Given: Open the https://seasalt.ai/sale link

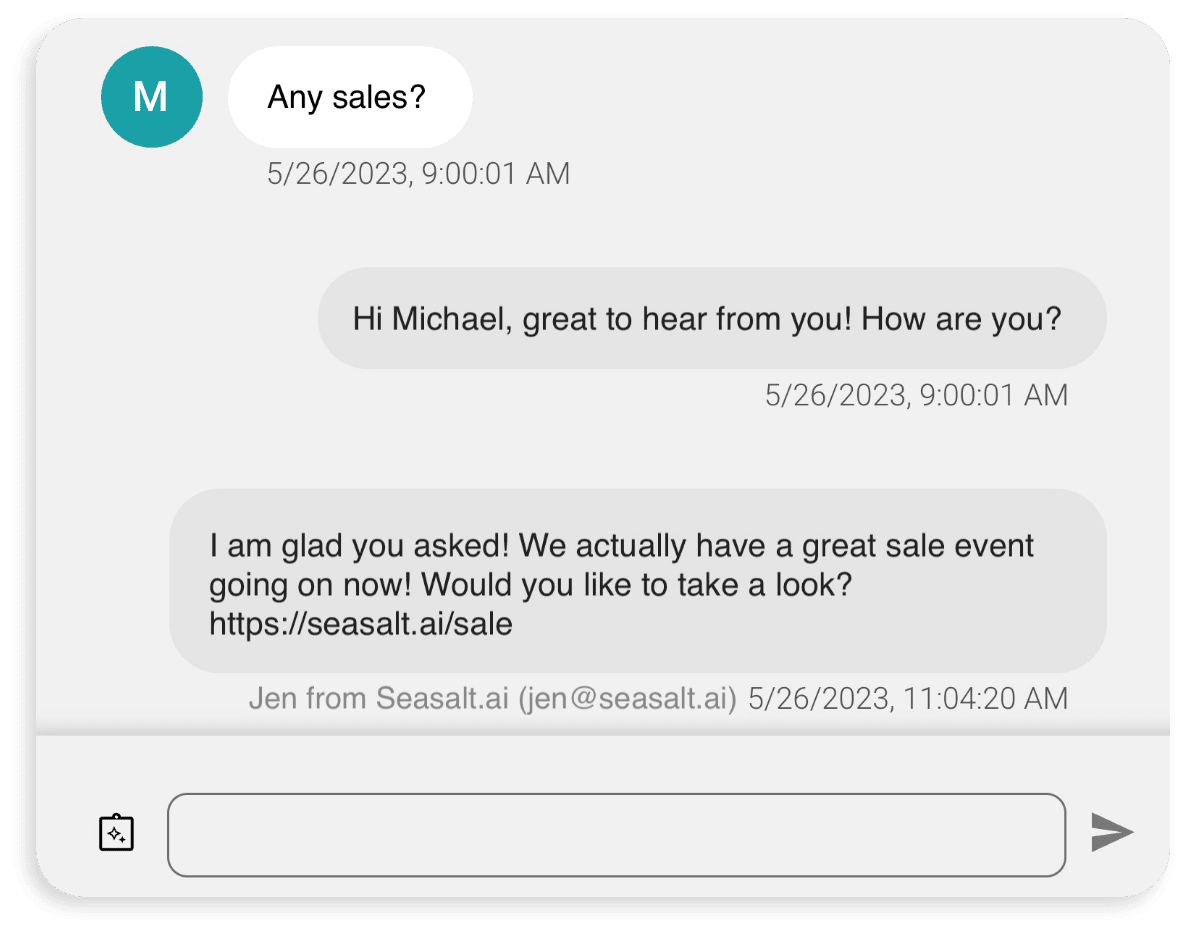Looking at the screenshot, I should [361, 625].
